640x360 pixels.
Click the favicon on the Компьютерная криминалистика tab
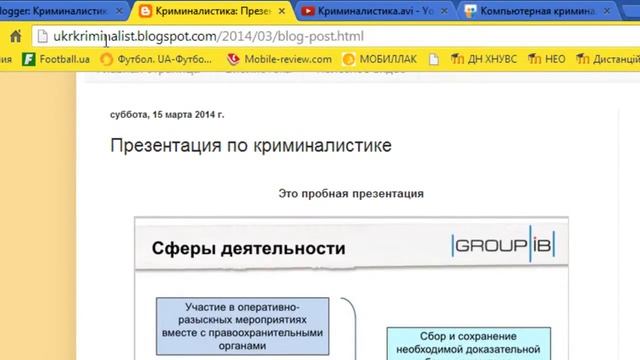470,11
